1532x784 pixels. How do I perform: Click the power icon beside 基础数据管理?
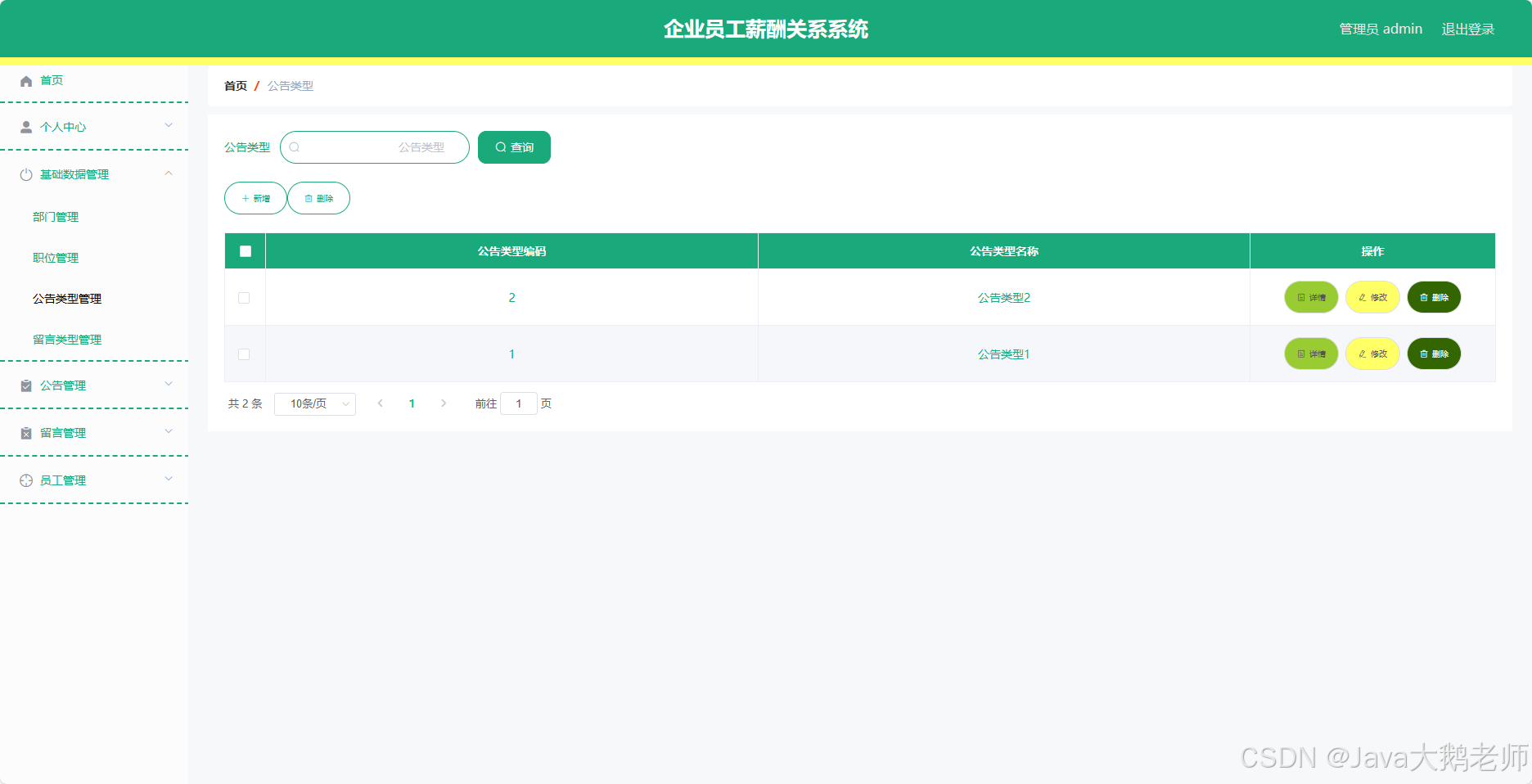tap(25, 174)
